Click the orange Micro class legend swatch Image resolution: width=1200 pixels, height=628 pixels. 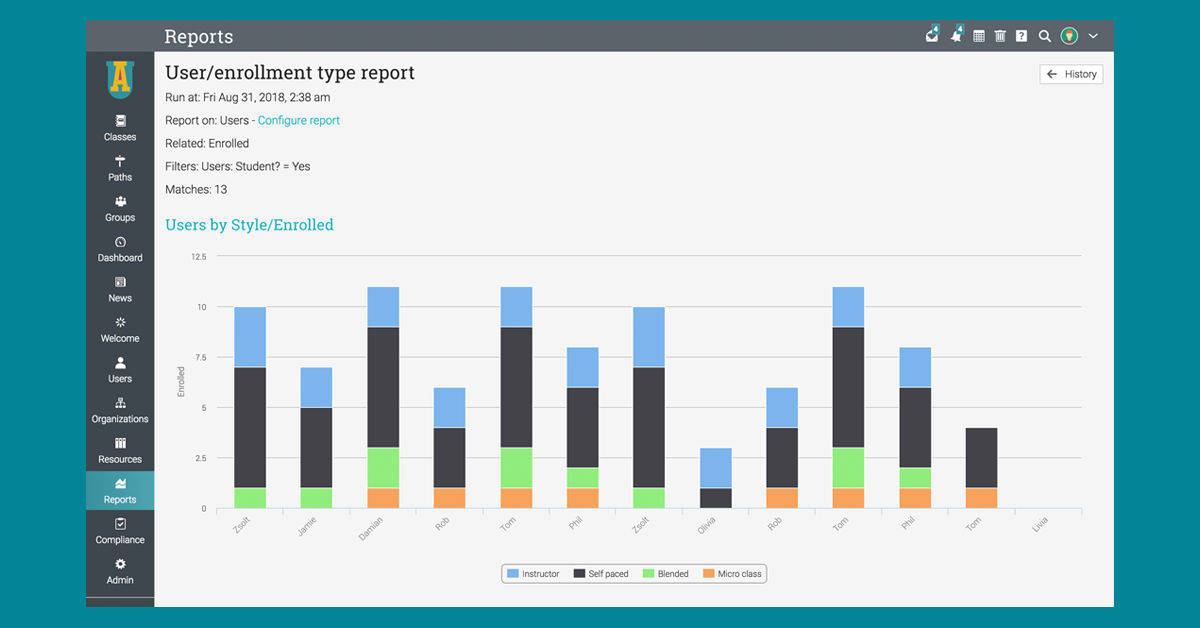click(x=708, y=574)
